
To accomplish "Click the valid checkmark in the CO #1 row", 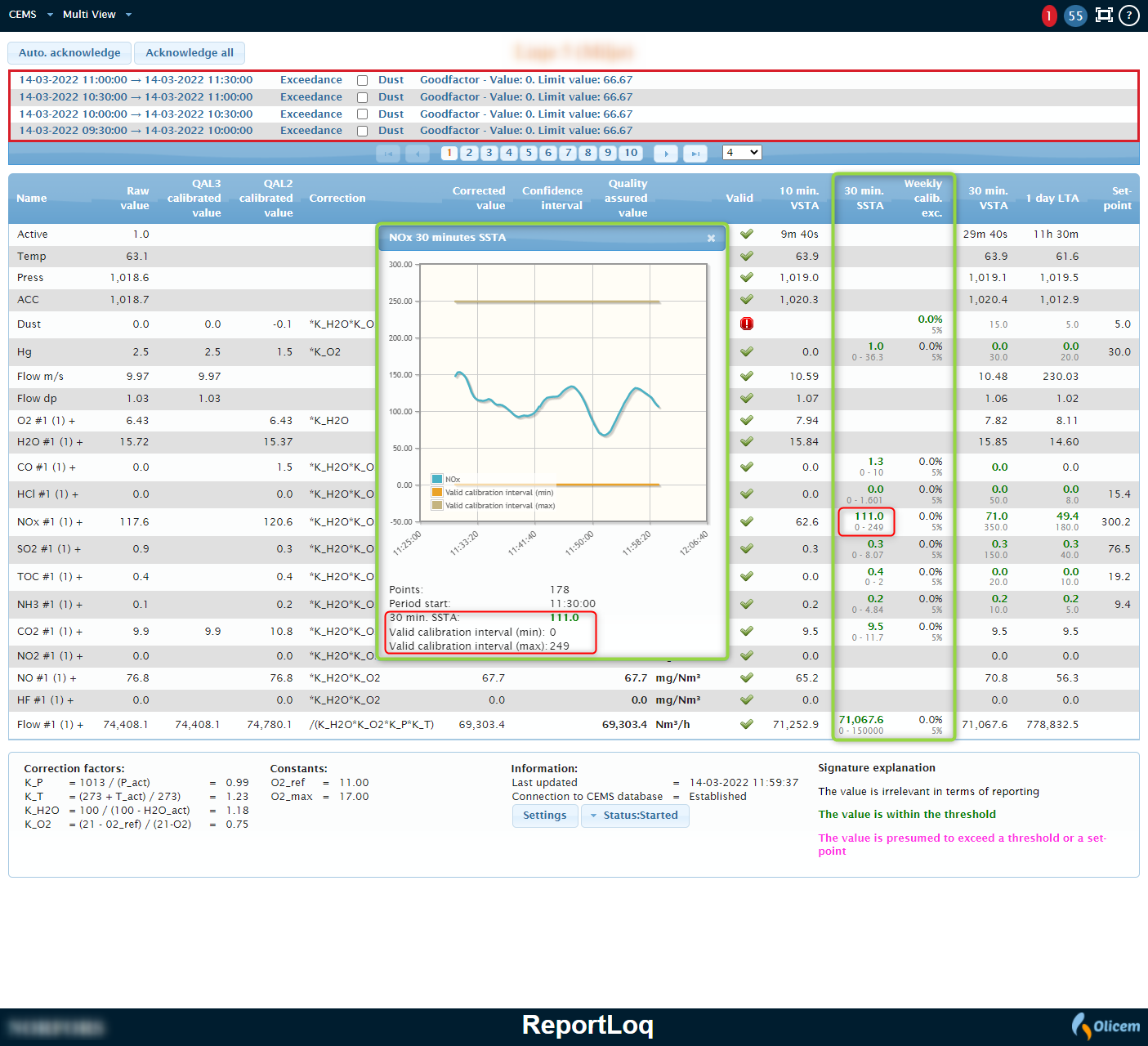I will click(746, 467).
